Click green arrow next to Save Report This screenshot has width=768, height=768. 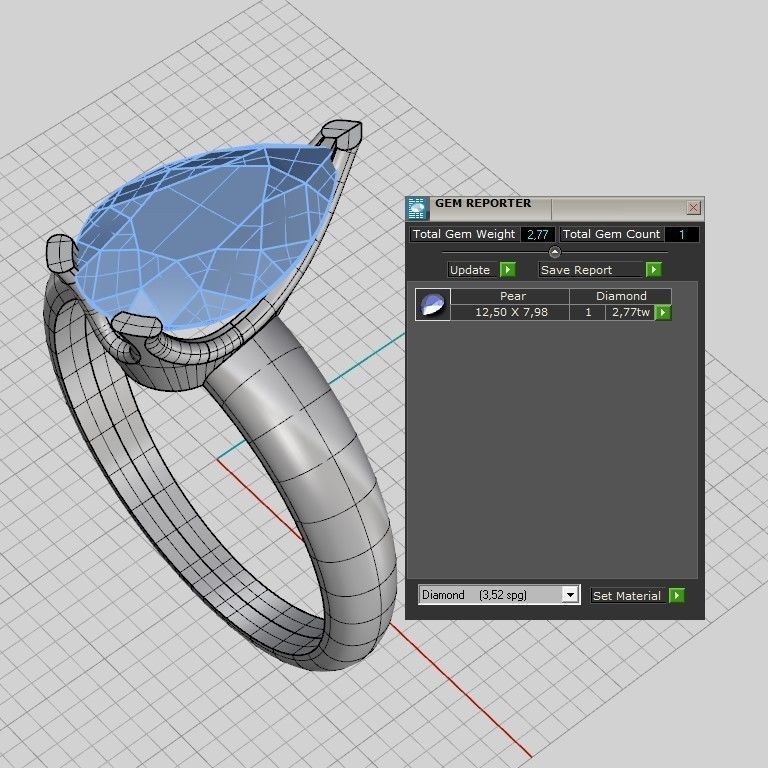point(654,269)
